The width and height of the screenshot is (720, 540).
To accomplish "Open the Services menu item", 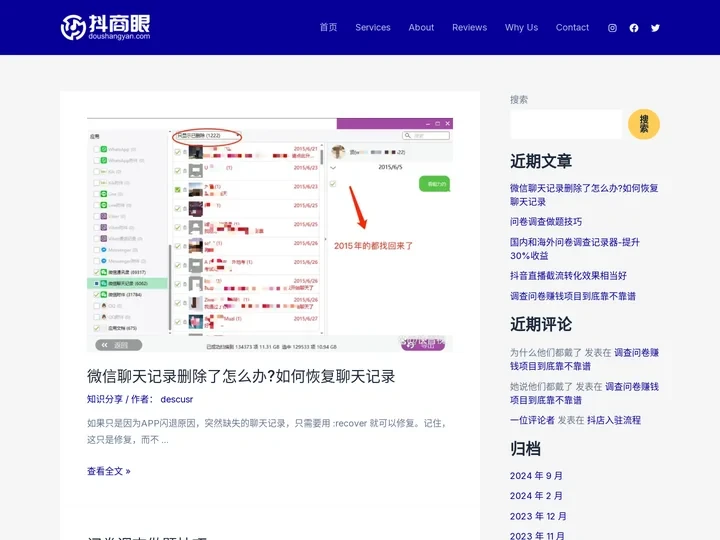I will [373, 28].
